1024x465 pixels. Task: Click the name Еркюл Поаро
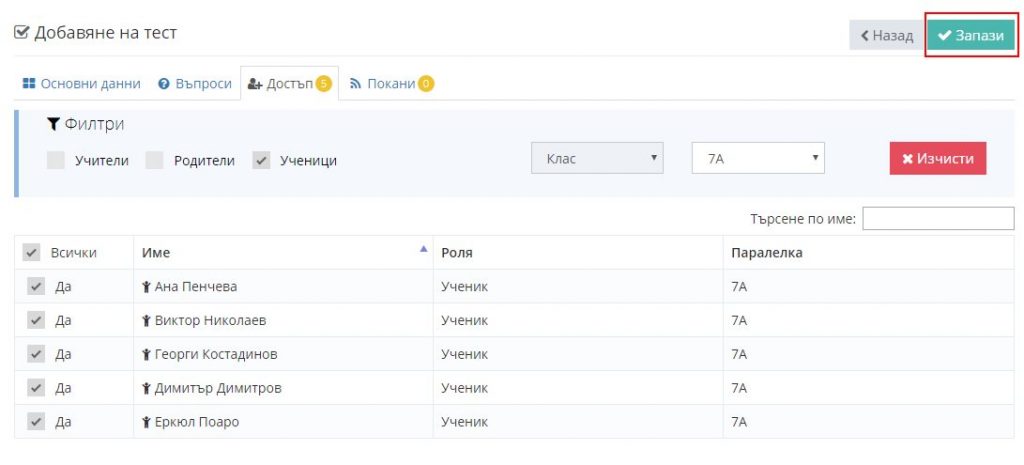coord(197,423)
